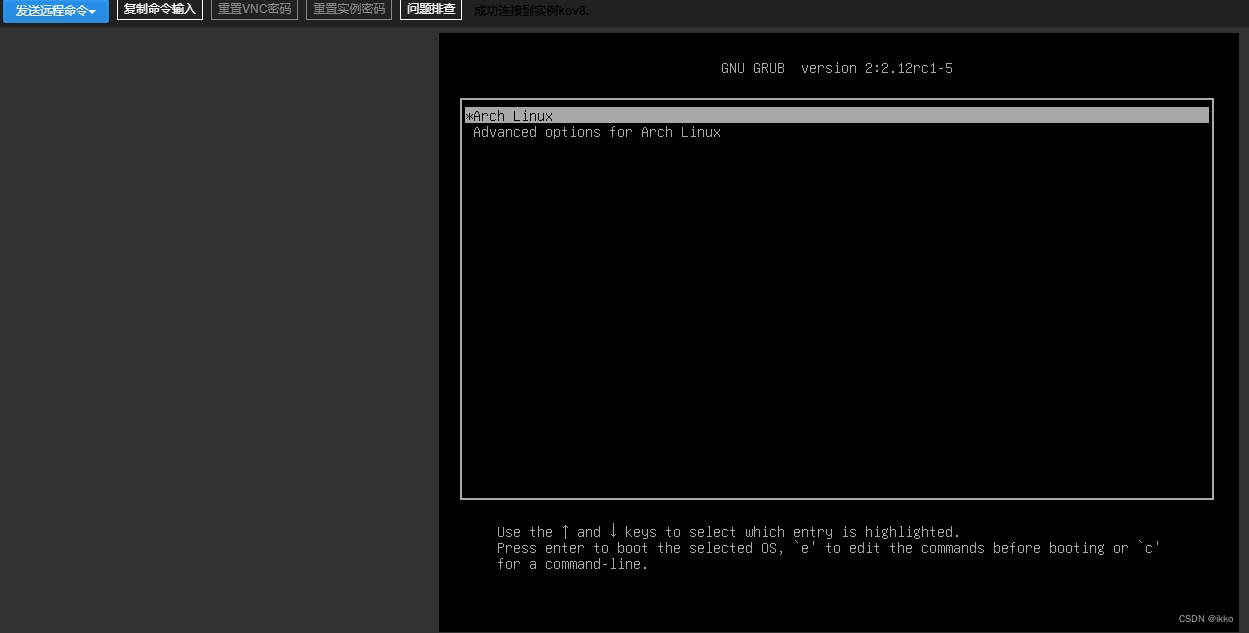Open the 问题排查 troubleshooting panel
Screen dimensions: 1249x633
[x=430, y=9]
